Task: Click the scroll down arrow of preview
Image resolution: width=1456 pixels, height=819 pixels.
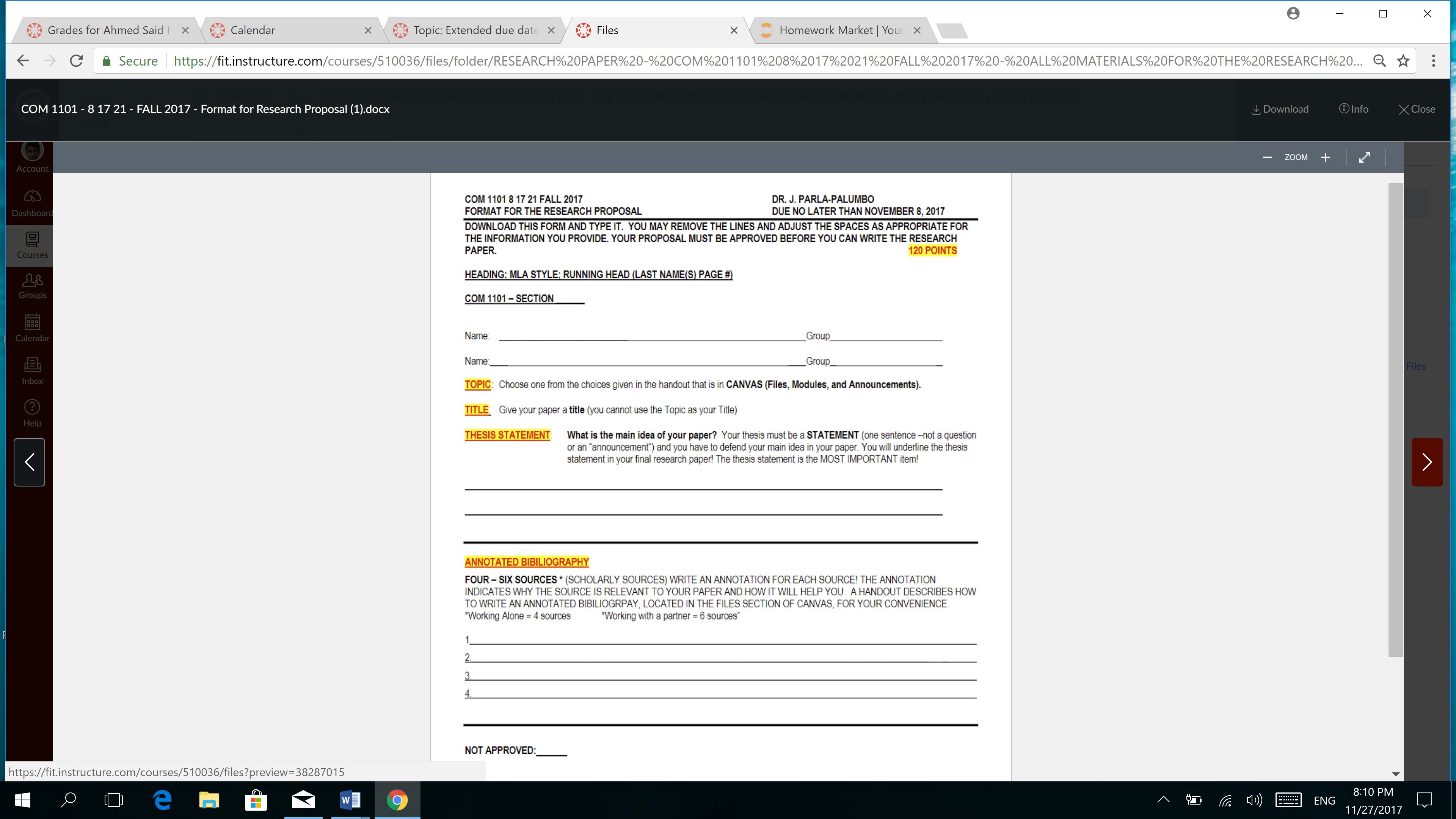Action: tap(1395, 774)
